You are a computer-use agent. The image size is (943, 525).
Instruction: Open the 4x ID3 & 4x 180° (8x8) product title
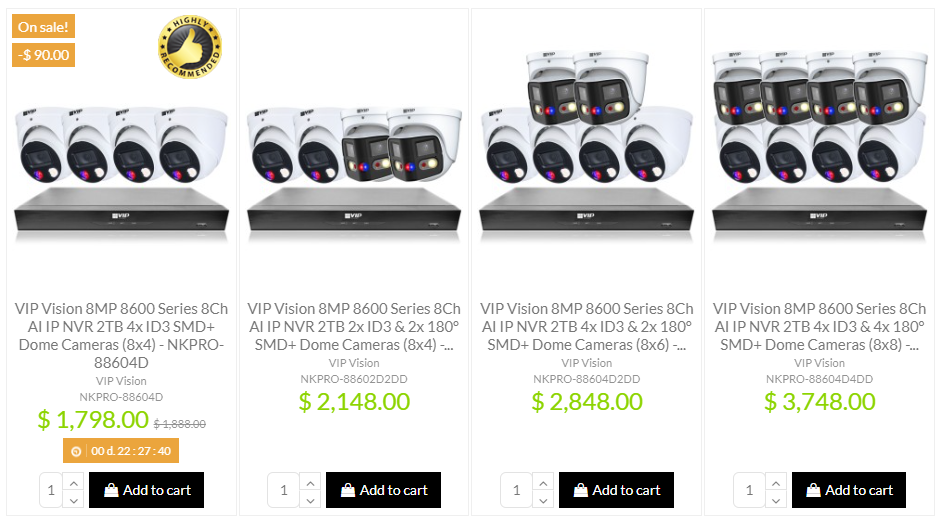pos(820,327)
